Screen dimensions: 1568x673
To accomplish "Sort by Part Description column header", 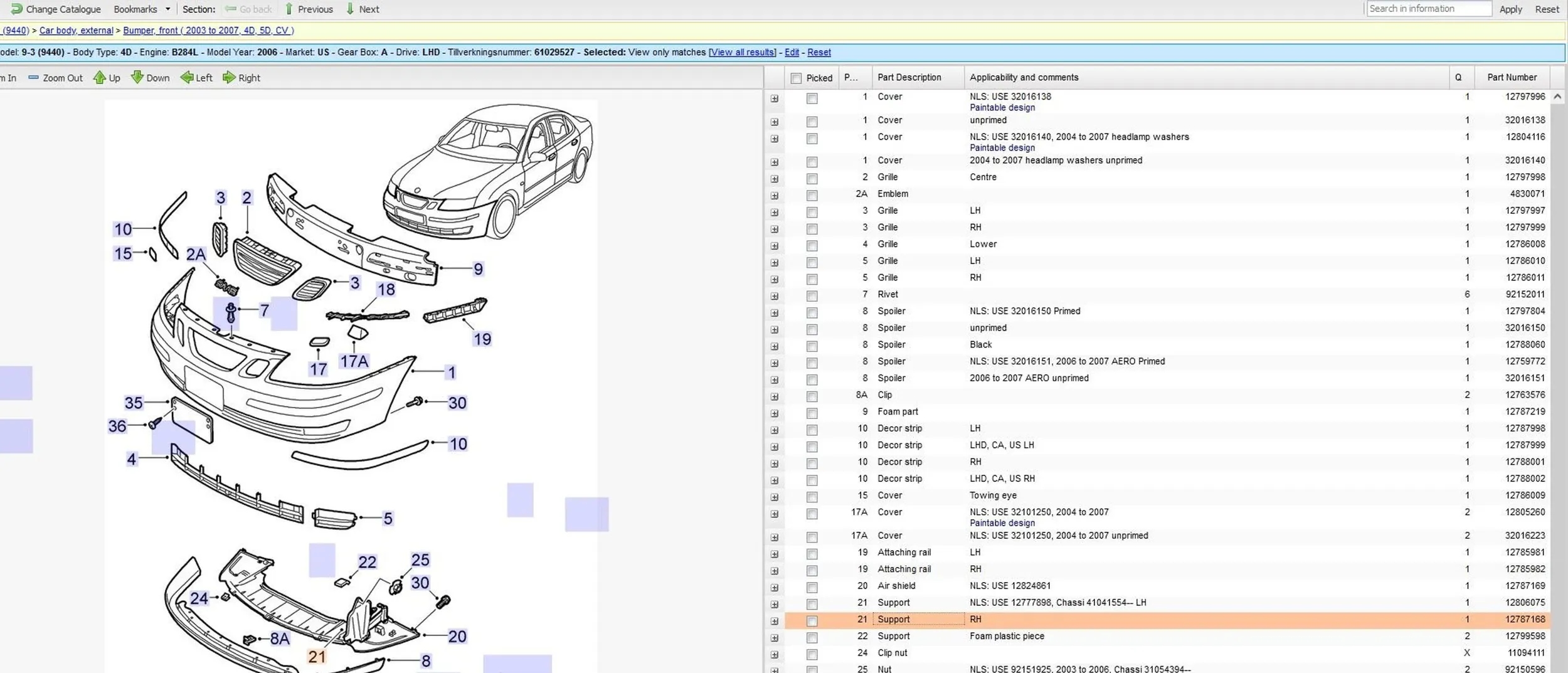I will pos(909,77).
